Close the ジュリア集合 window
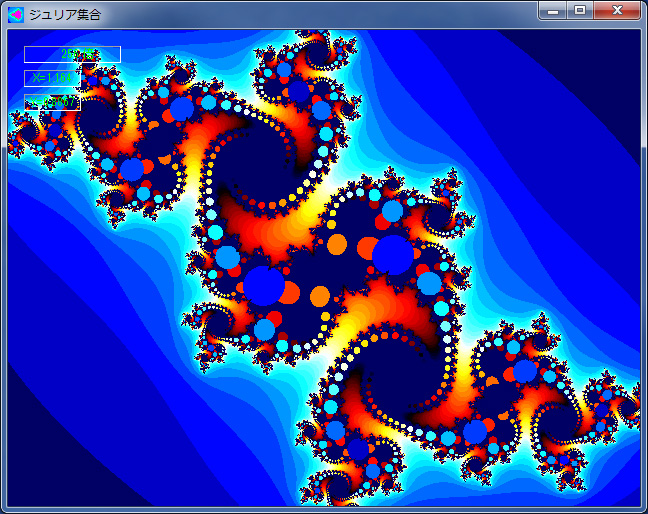The width and height of the screenshot is (648, 514). click(x=617, y=10)
